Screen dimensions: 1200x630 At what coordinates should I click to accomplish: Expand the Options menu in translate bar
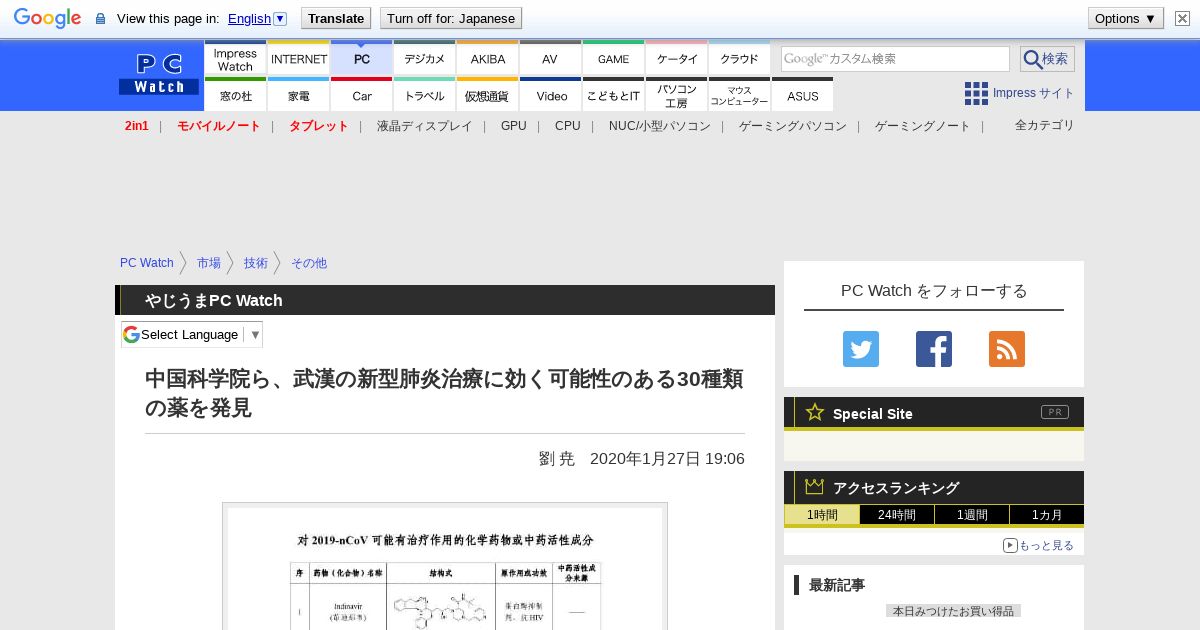1125,18
